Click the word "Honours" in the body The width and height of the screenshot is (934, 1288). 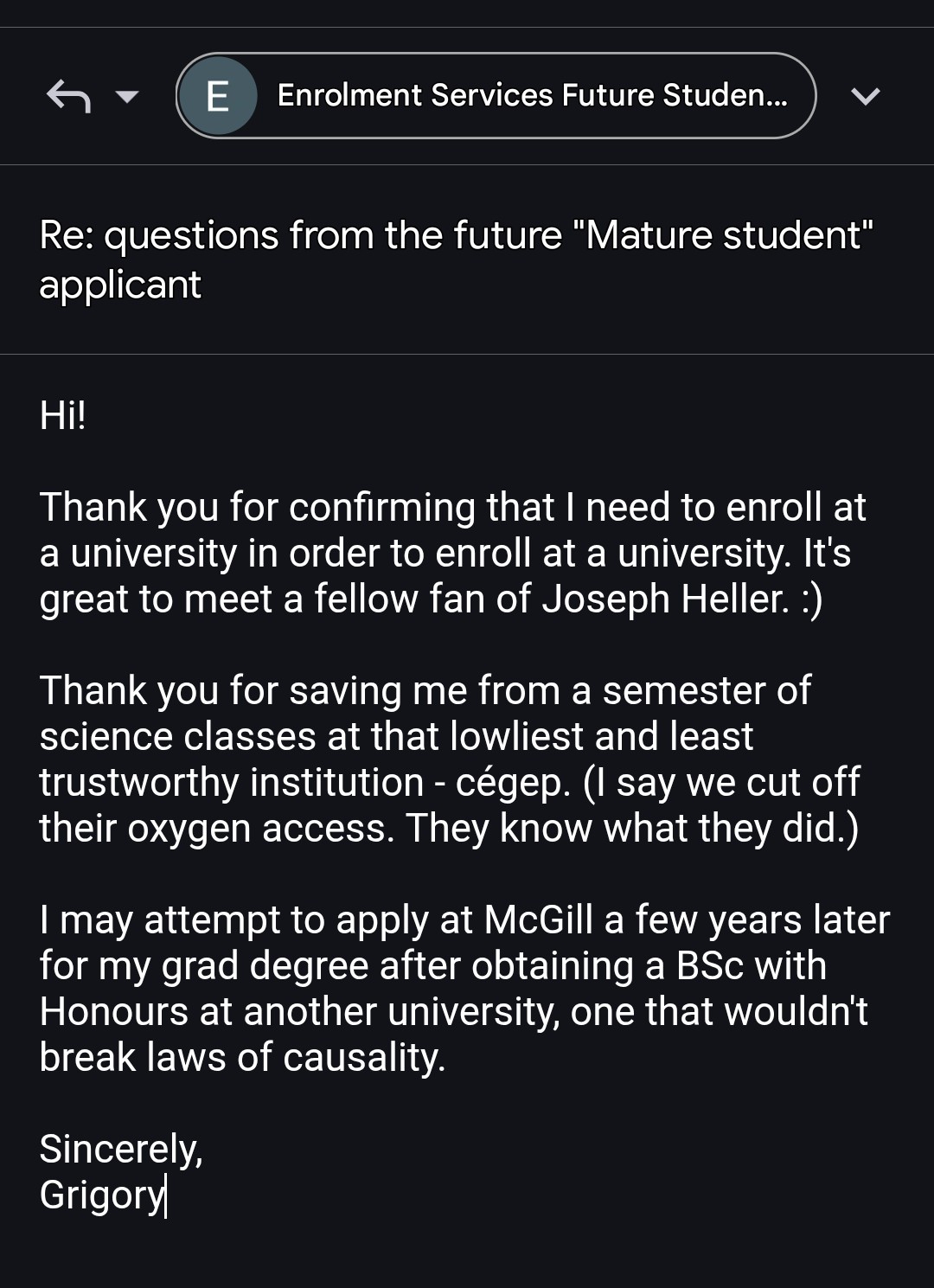tap(113, 1012)
